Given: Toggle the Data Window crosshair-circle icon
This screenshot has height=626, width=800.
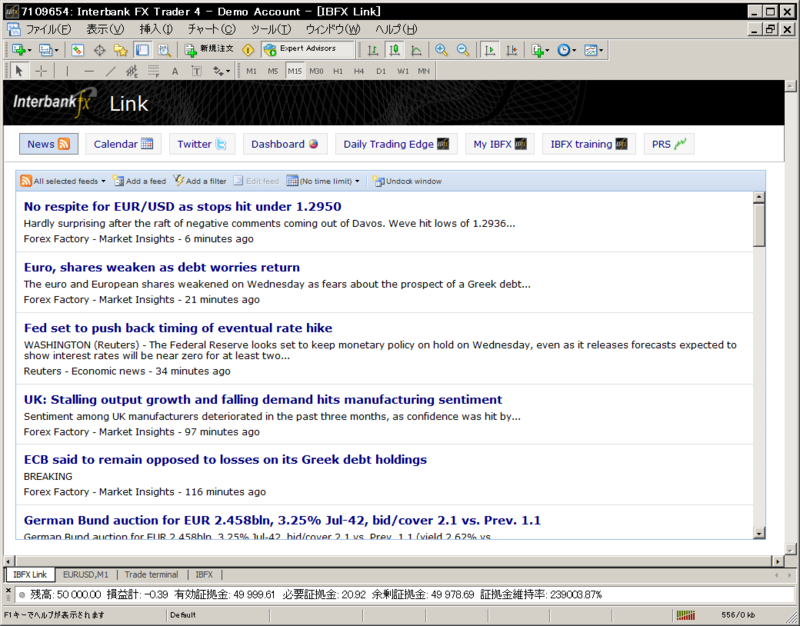Looking at the screenshot, I should click(x=99, y=50).
